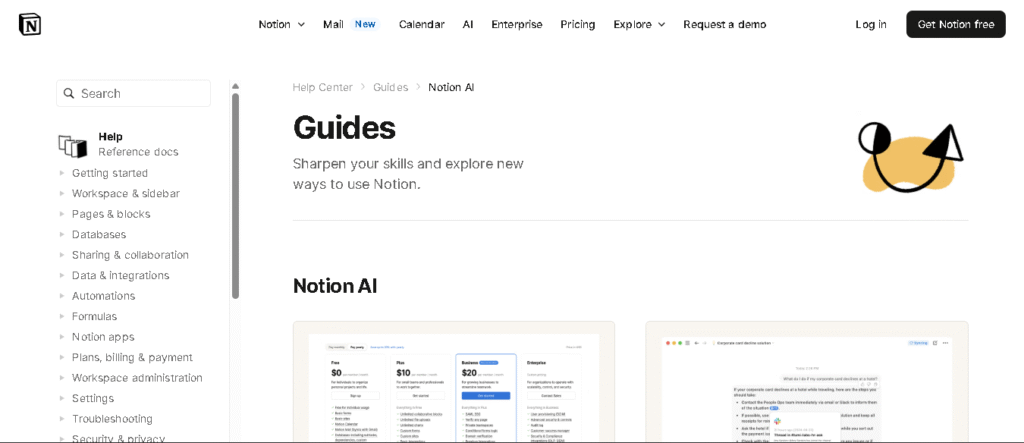Screen dimensions: 1024x443
Task: Open the Explore dropdown menu
Action: (x=639, y=24)
